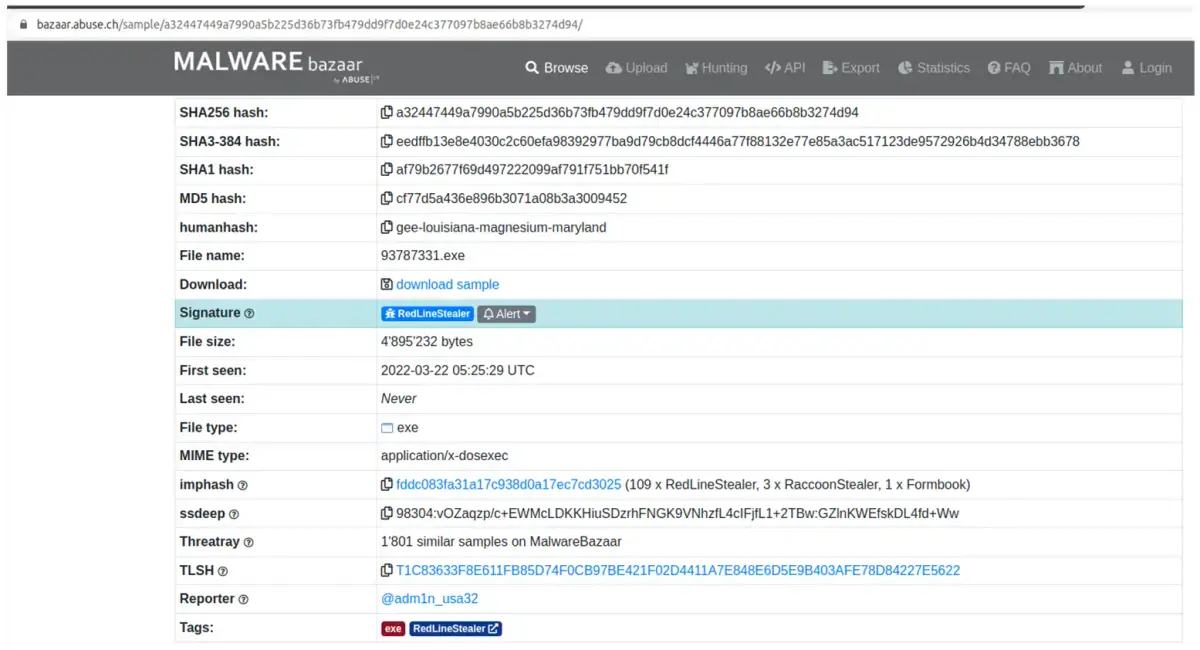The height and width of the screenshot is (650, 1200).
Task: Open the About menu item
Action: coord(1075,68)
